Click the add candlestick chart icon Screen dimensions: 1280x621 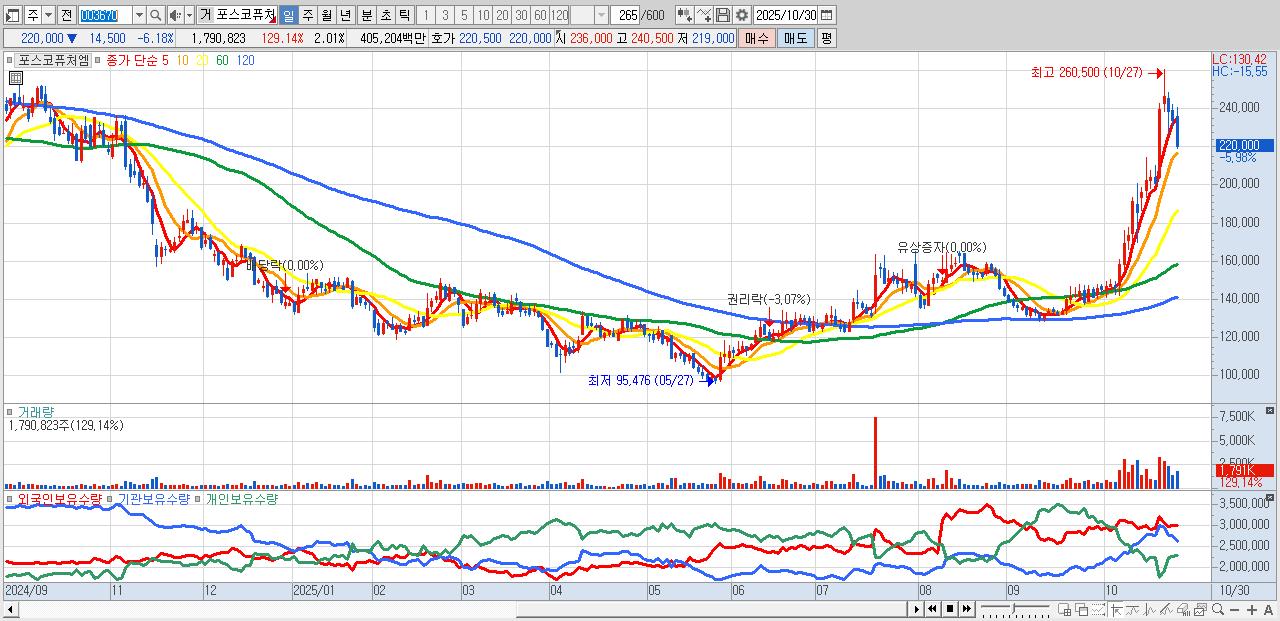(684, 15)
